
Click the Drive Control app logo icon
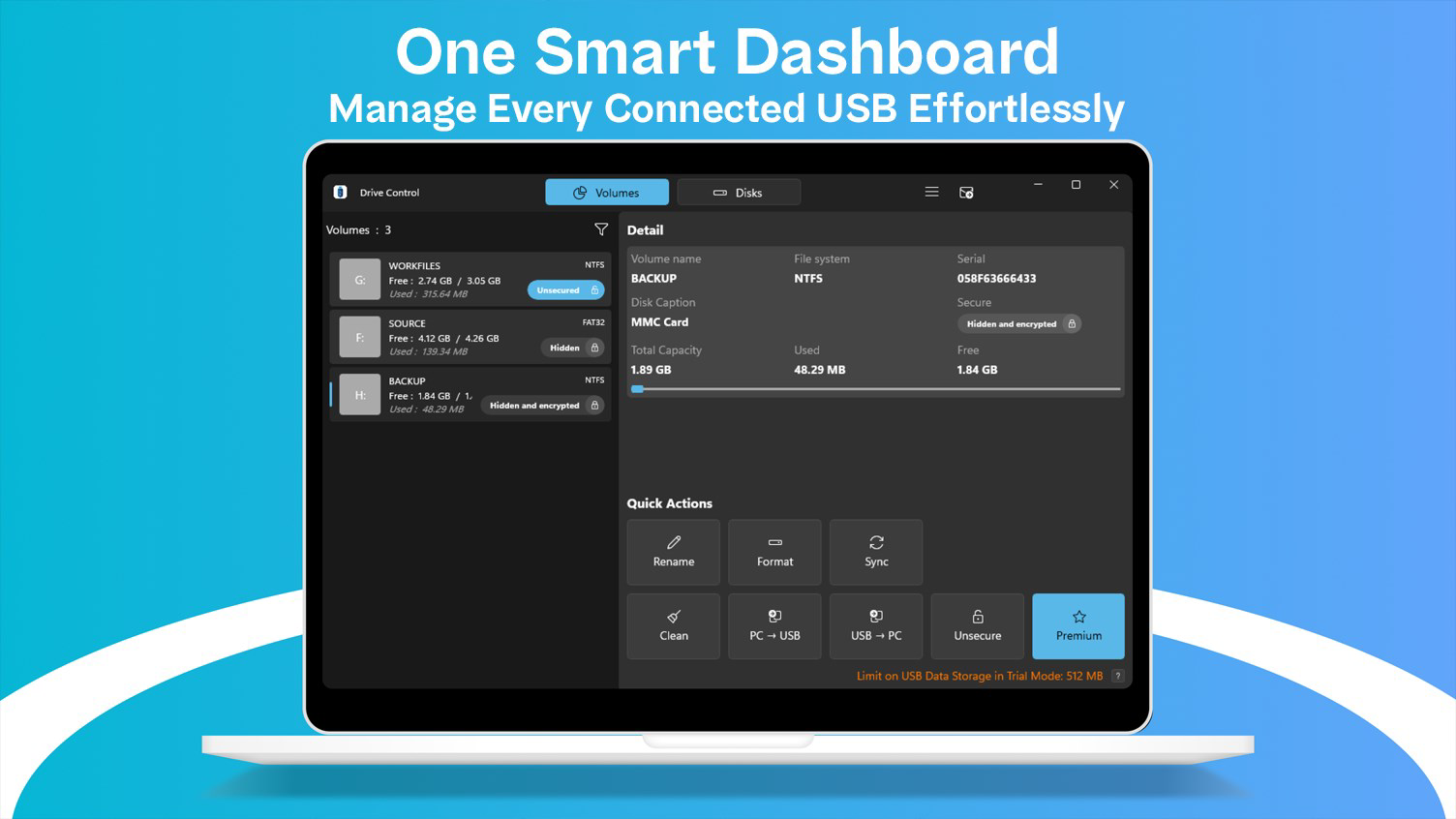(x=340, y=192)
